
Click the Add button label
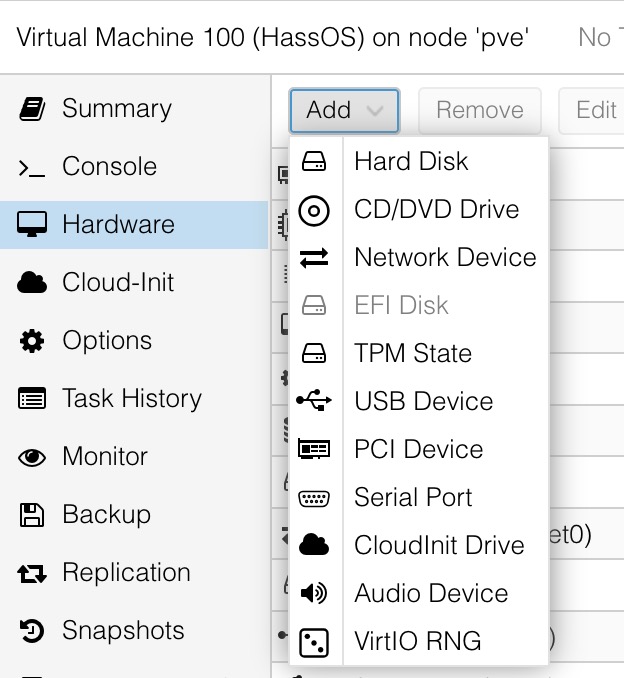coord(329,110)
